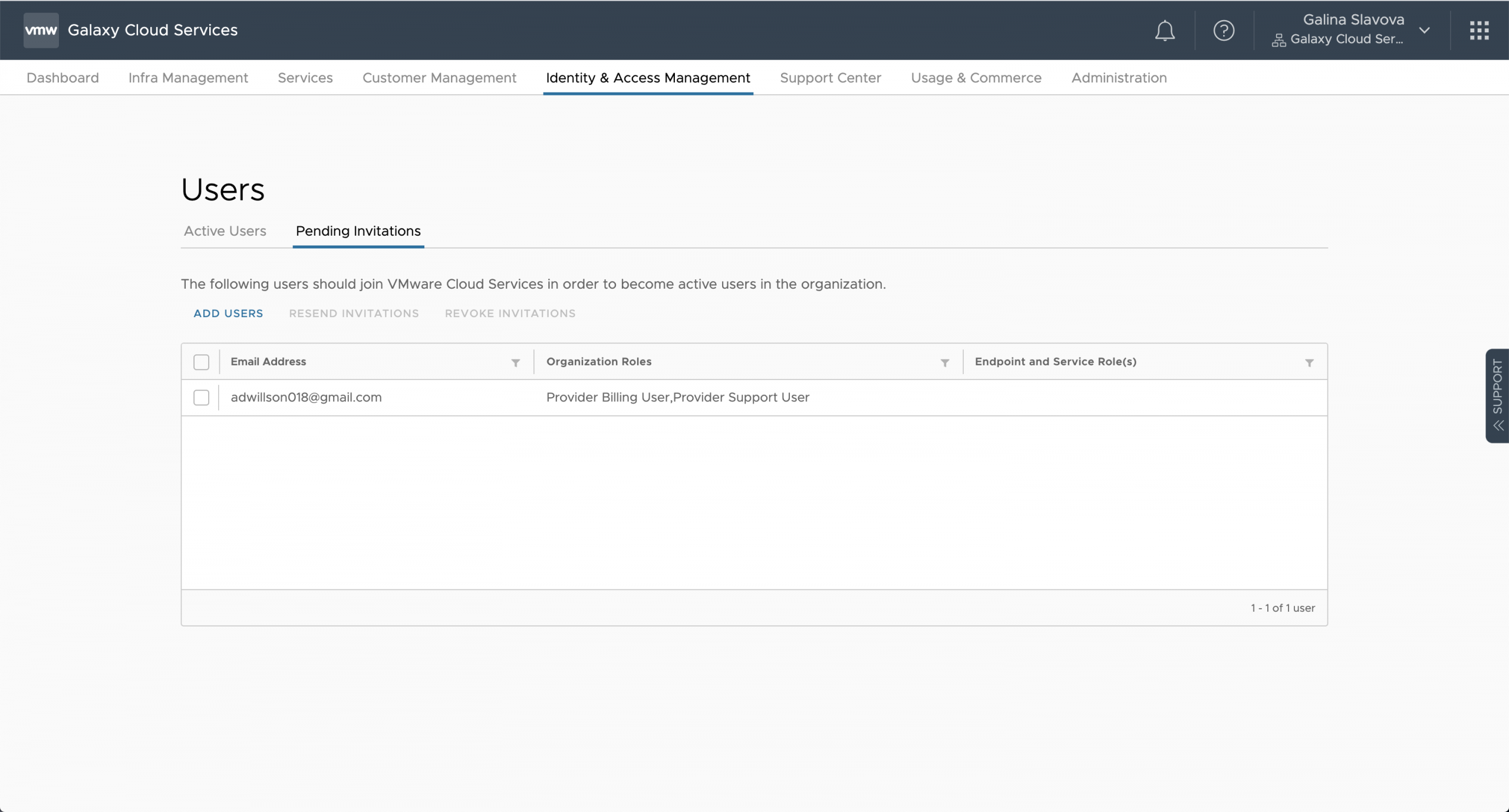Open the vertical SUPPORT tab
Screen dimensions: 1509x812
click(x=1498, y=386)
